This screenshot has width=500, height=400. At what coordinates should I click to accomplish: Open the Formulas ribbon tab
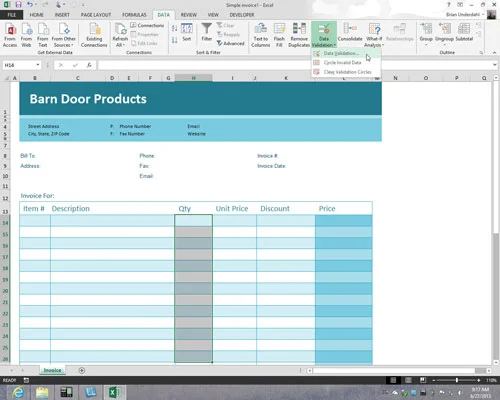pos(134,15)
